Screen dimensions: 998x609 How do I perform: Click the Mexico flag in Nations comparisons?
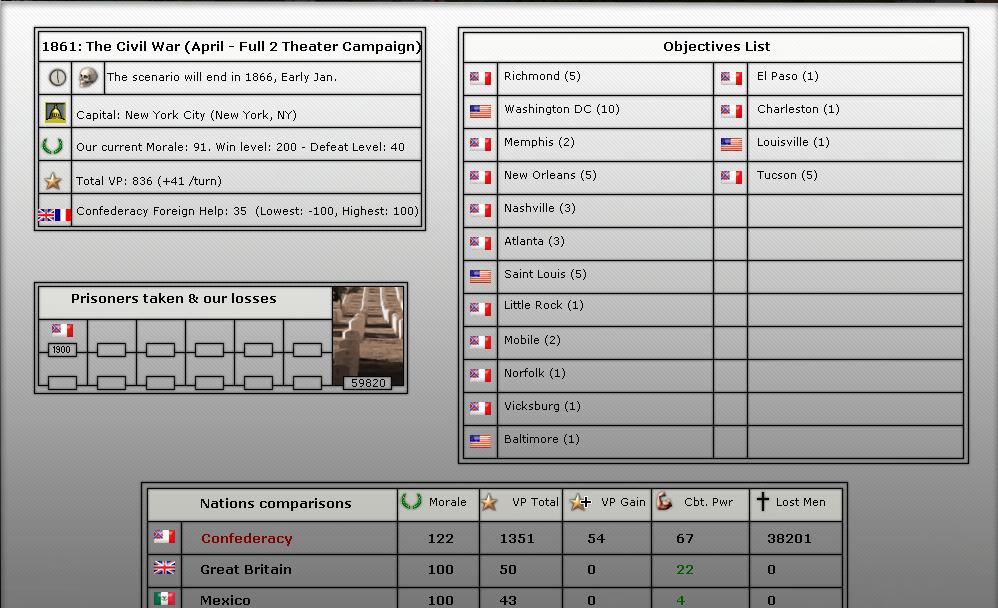pyautogui.click(x=164, y=599)
